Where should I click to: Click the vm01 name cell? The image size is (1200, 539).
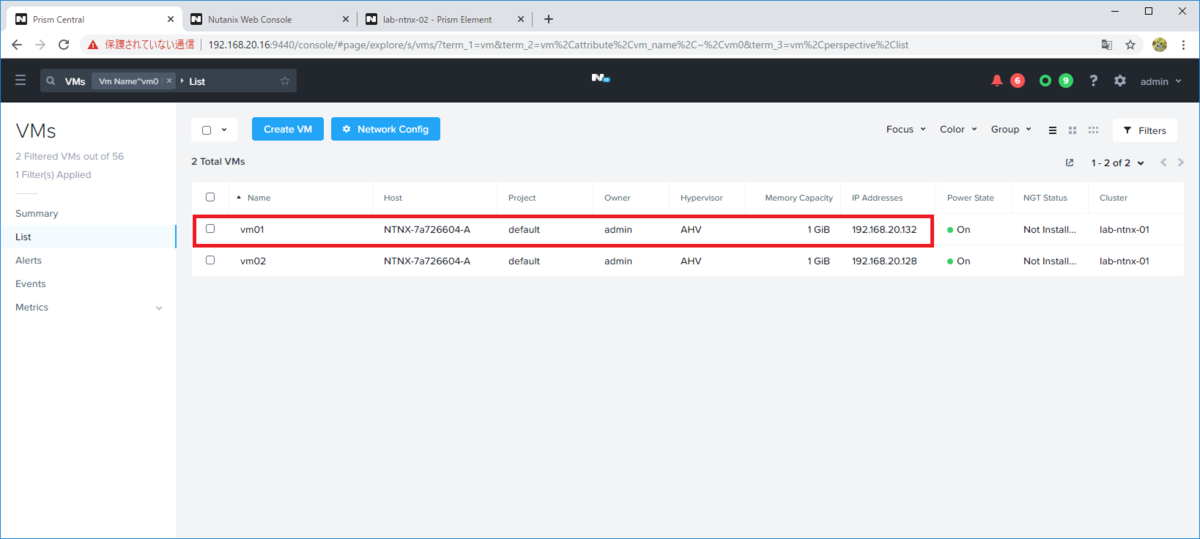(252, 229)
